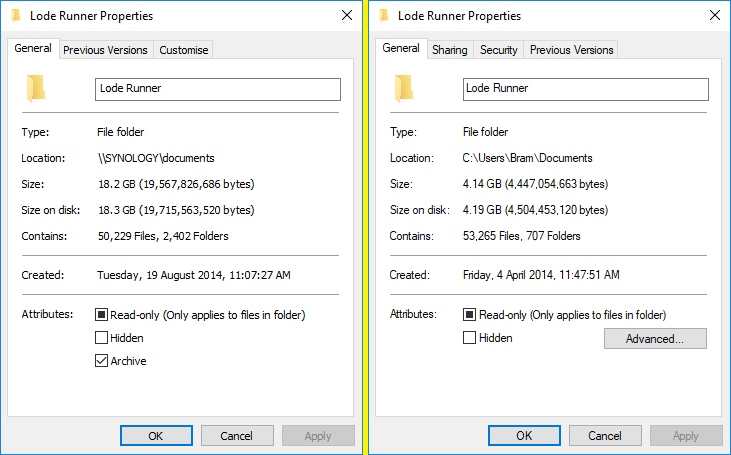This screenshot has width=731, height=455.
Task: Click OK in the left dialog
Action: click(156, 436)
